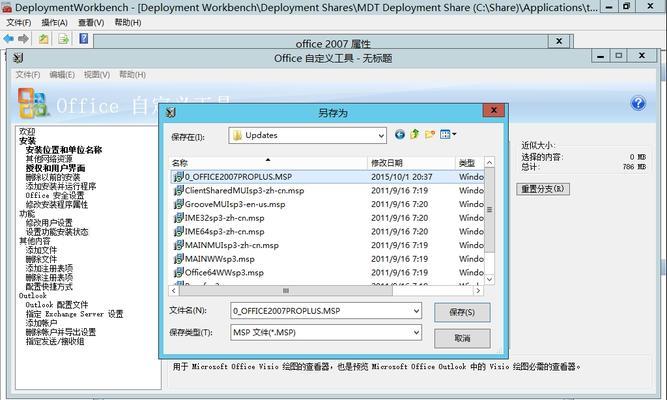Go up one level in Save As dialog
Image resolution: width=667 pixels, height=400 pixels.
click(415, 135)
